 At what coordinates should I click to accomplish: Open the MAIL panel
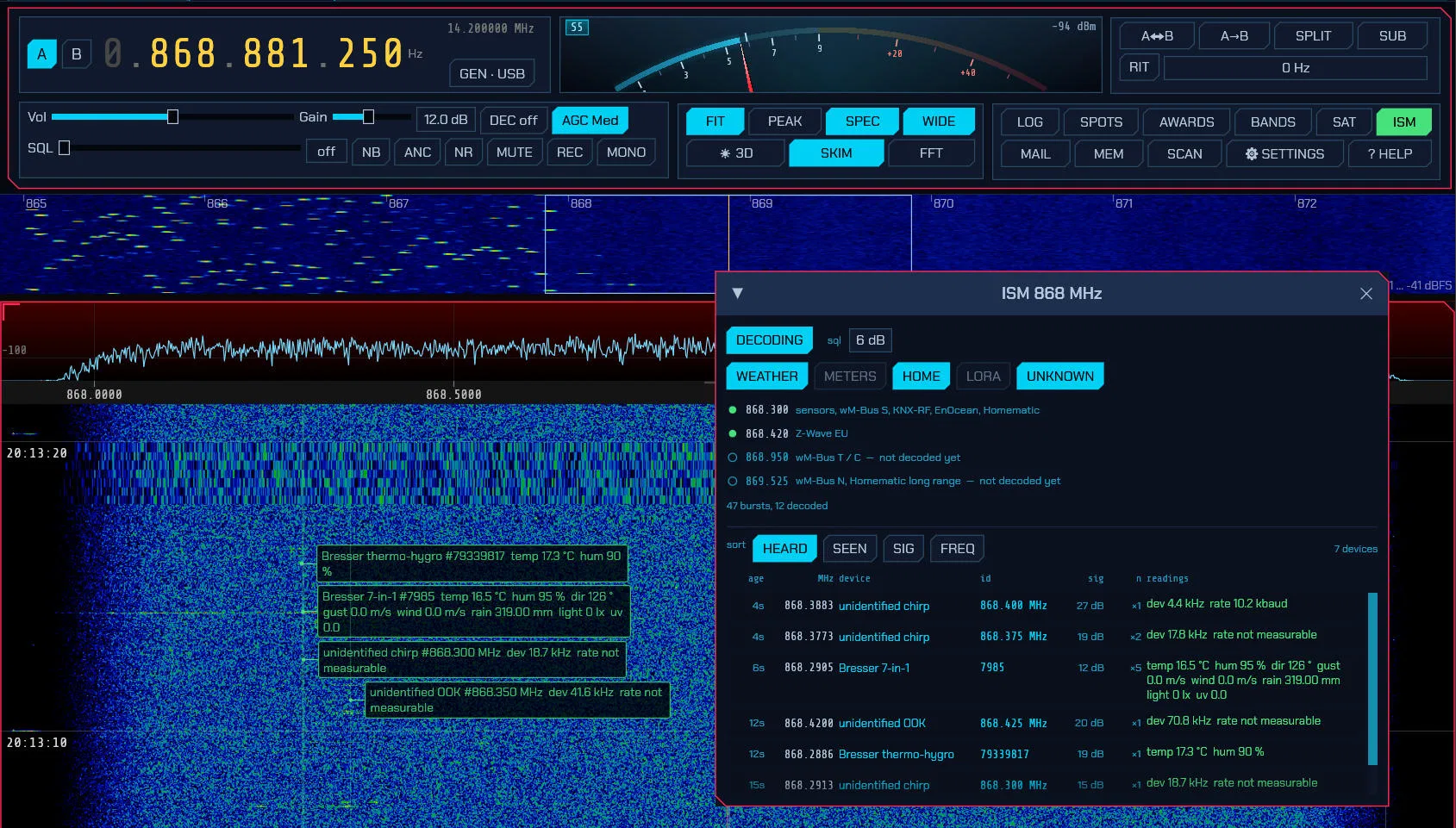click(x=1035, y=154)
